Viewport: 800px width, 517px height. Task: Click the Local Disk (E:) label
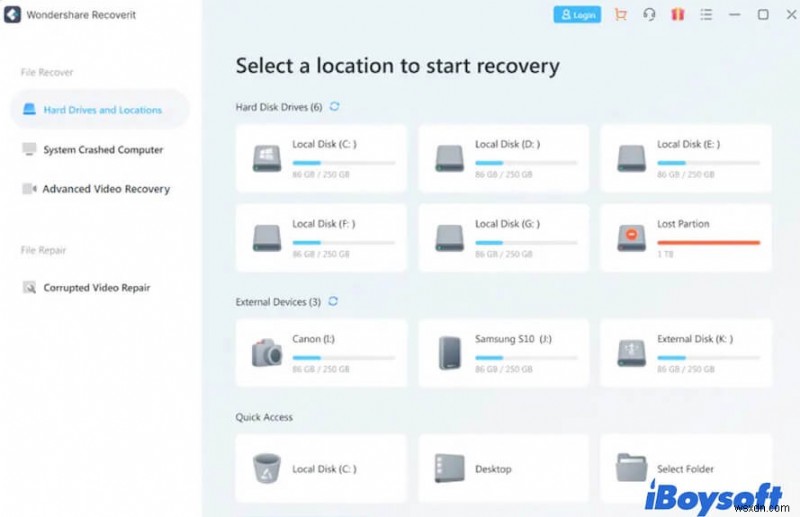(x=689, y=144)
